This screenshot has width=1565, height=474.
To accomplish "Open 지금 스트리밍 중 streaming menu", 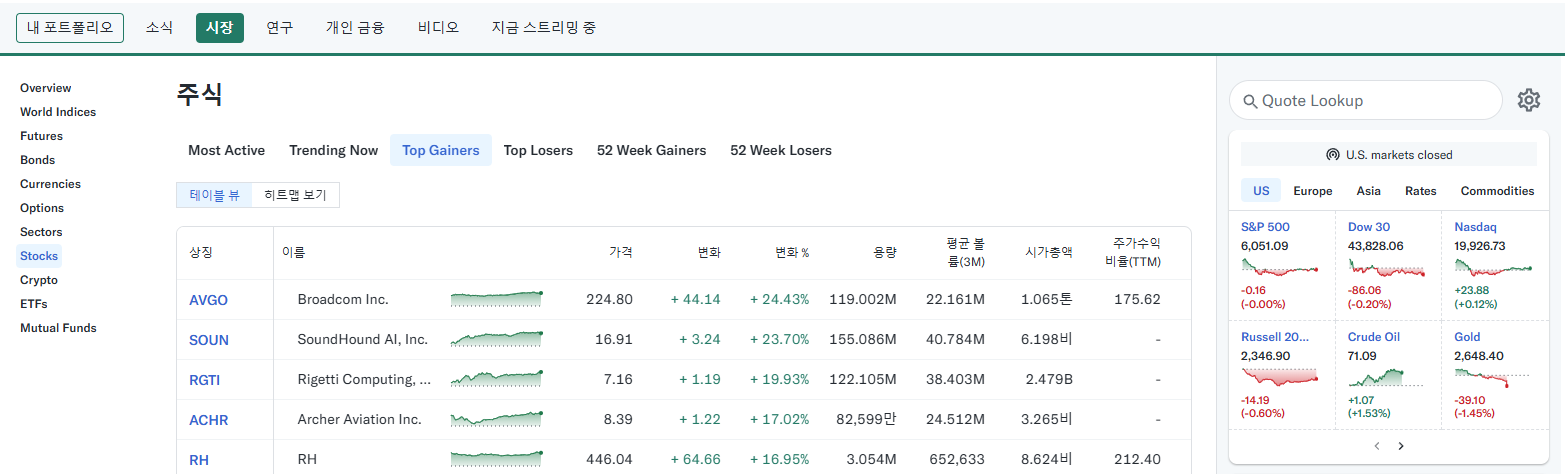I will 544,27.
